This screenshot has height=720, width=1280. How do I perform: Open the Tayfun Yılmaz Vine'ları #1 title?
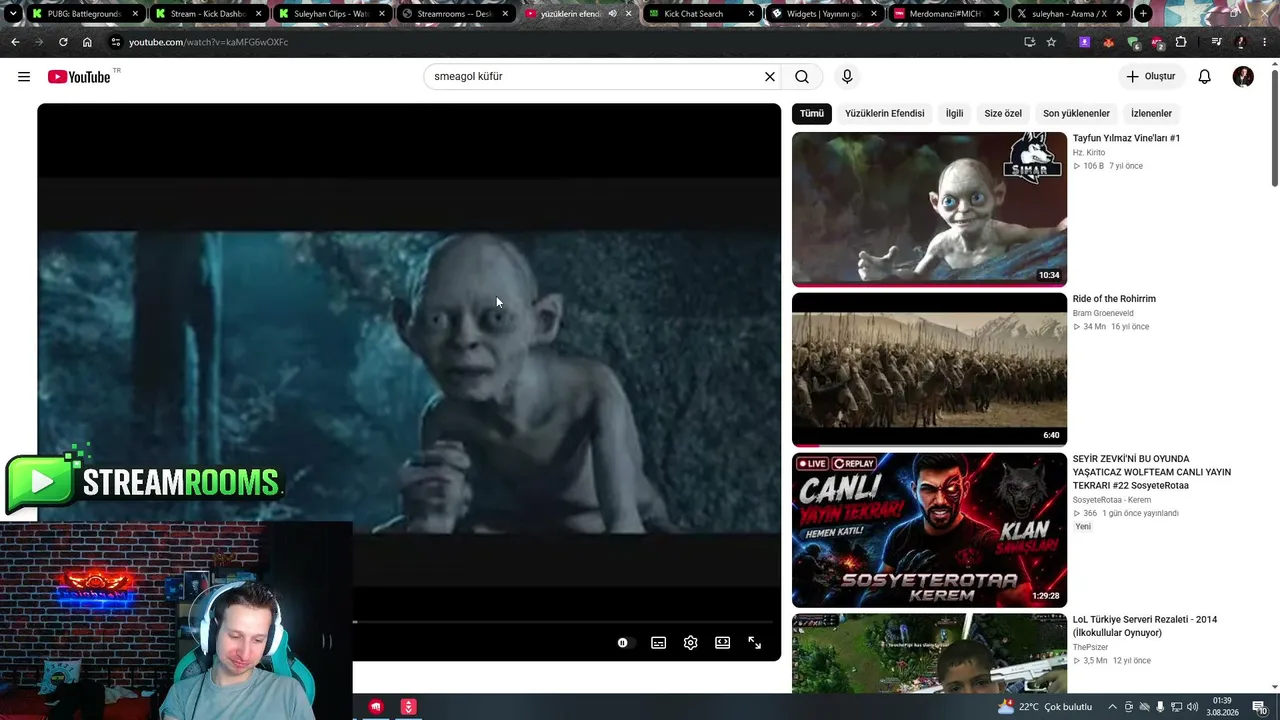click(x=1126, y=139)
